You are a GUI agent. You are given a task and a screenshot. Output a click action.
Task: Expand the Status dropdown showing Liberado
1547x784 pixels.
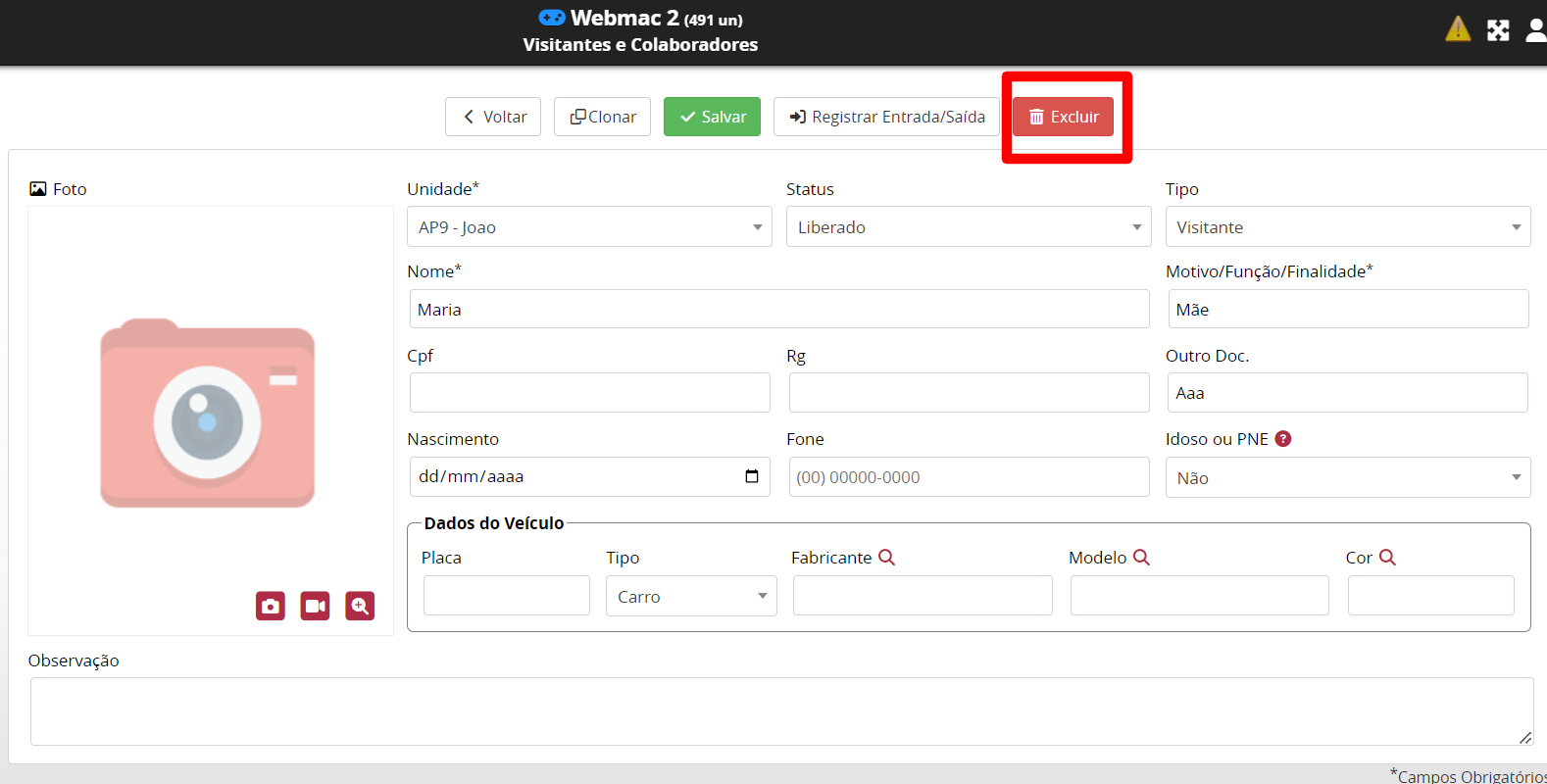tap(968, 227)
